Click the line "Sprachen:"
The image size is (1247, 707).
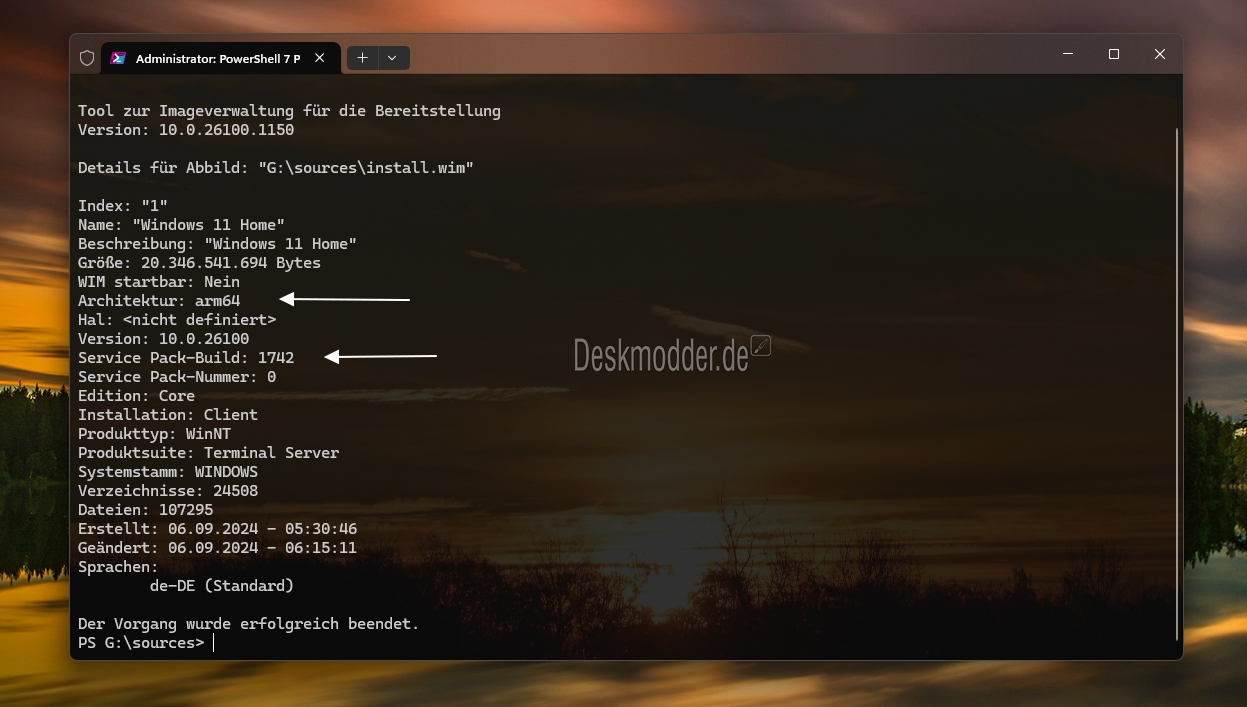(118, 567)
